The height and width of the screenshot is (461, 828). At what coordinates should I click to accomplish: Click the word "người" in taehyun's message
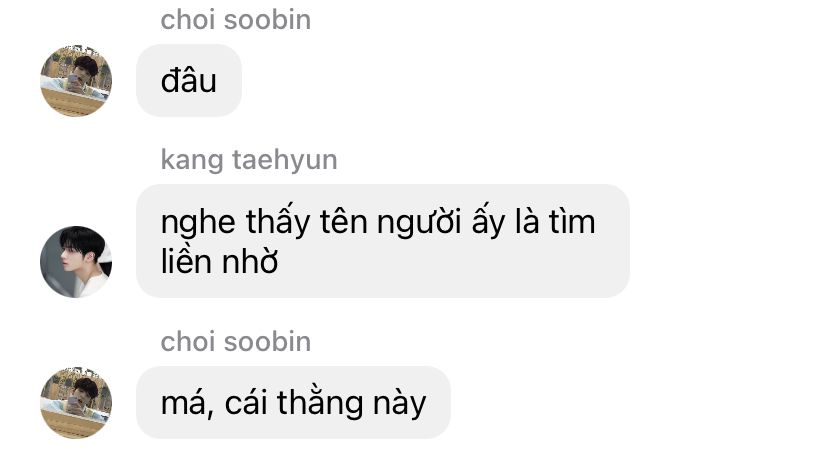point(420,222)
